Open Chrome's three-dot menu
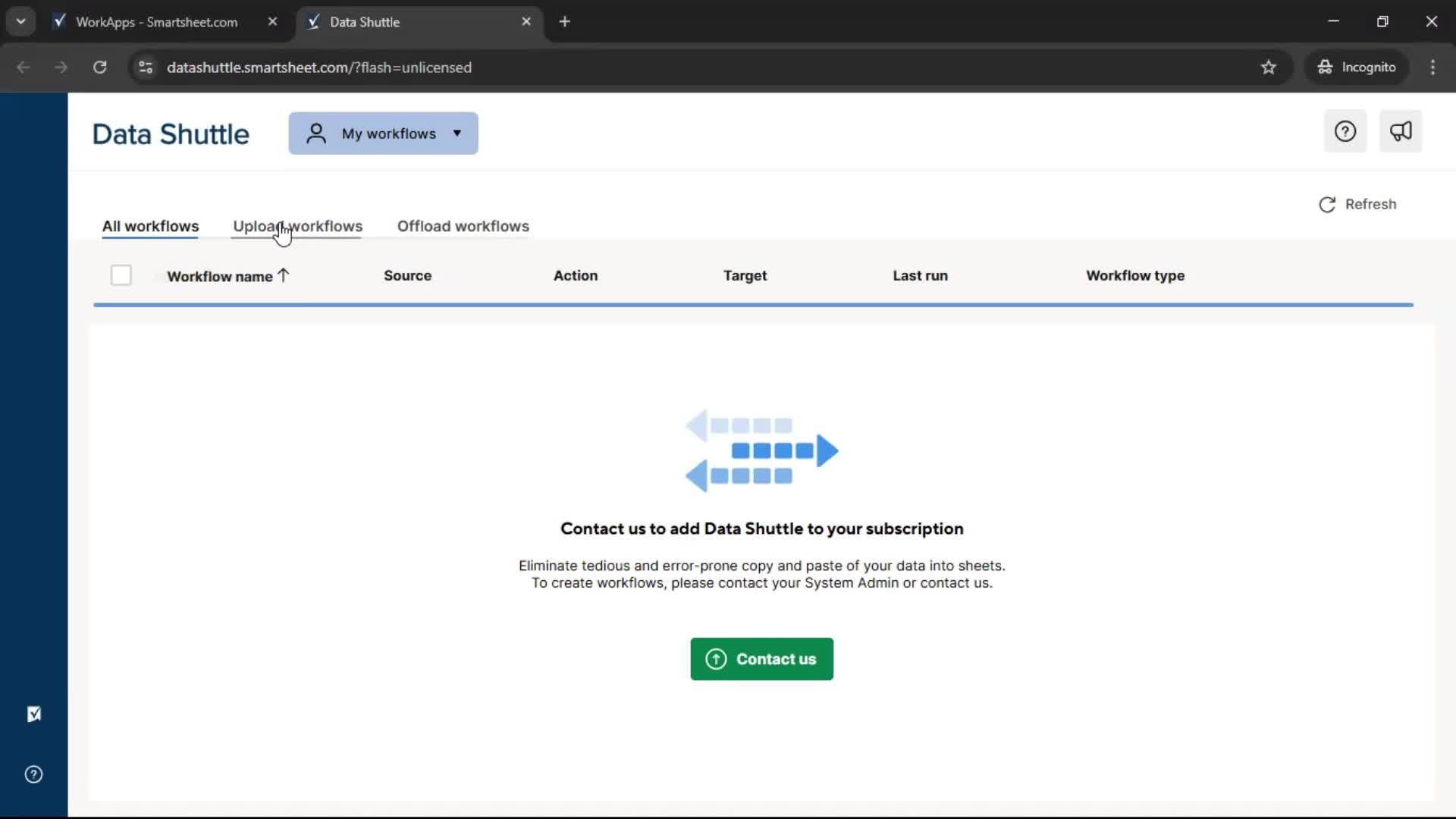Image resolution: width=1456 pixels, height=819 pixels. click(1433, 67)
